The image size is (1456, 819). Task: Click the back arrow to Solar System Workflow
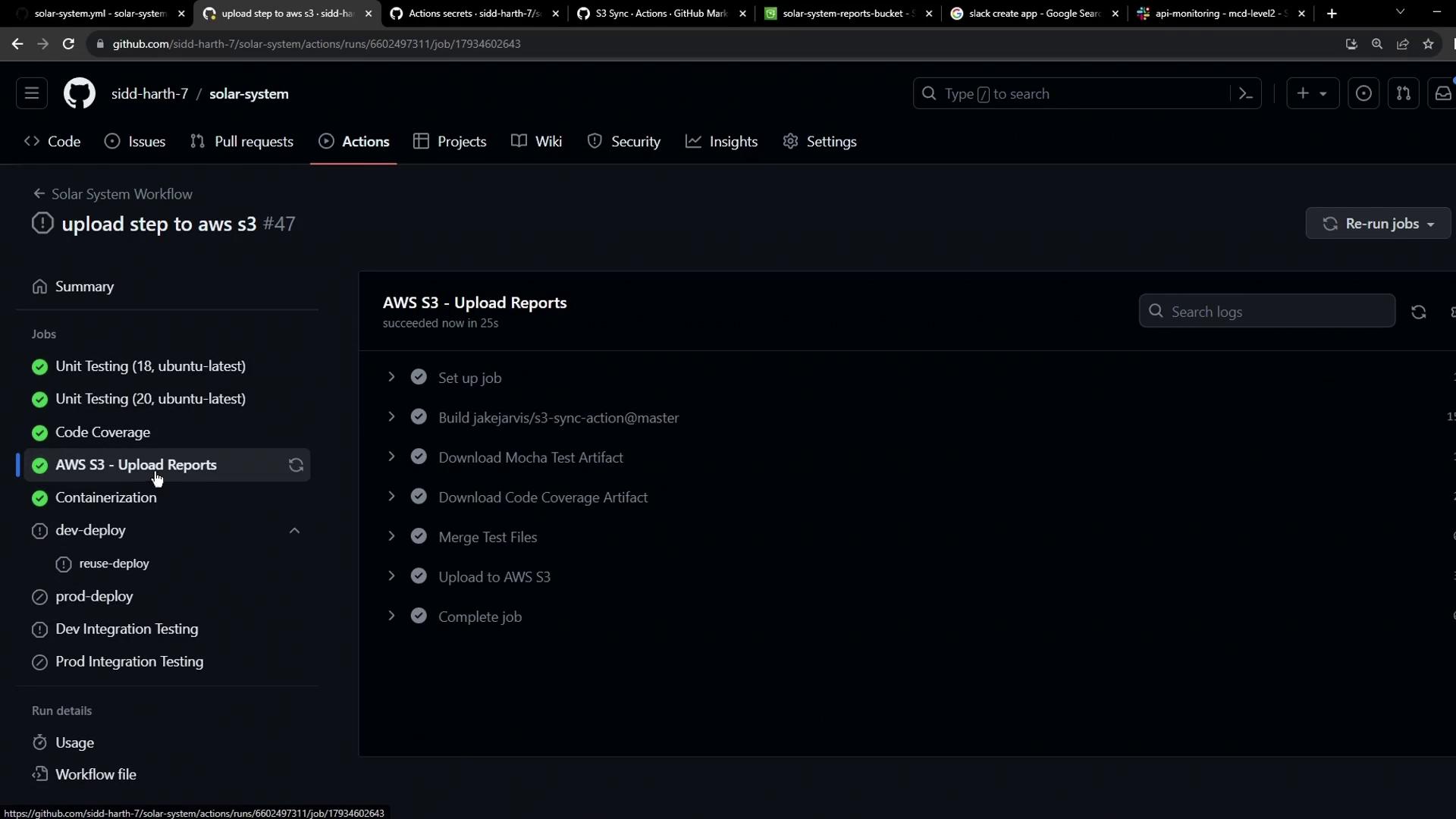pyautogui.click(x=39, y=194)
